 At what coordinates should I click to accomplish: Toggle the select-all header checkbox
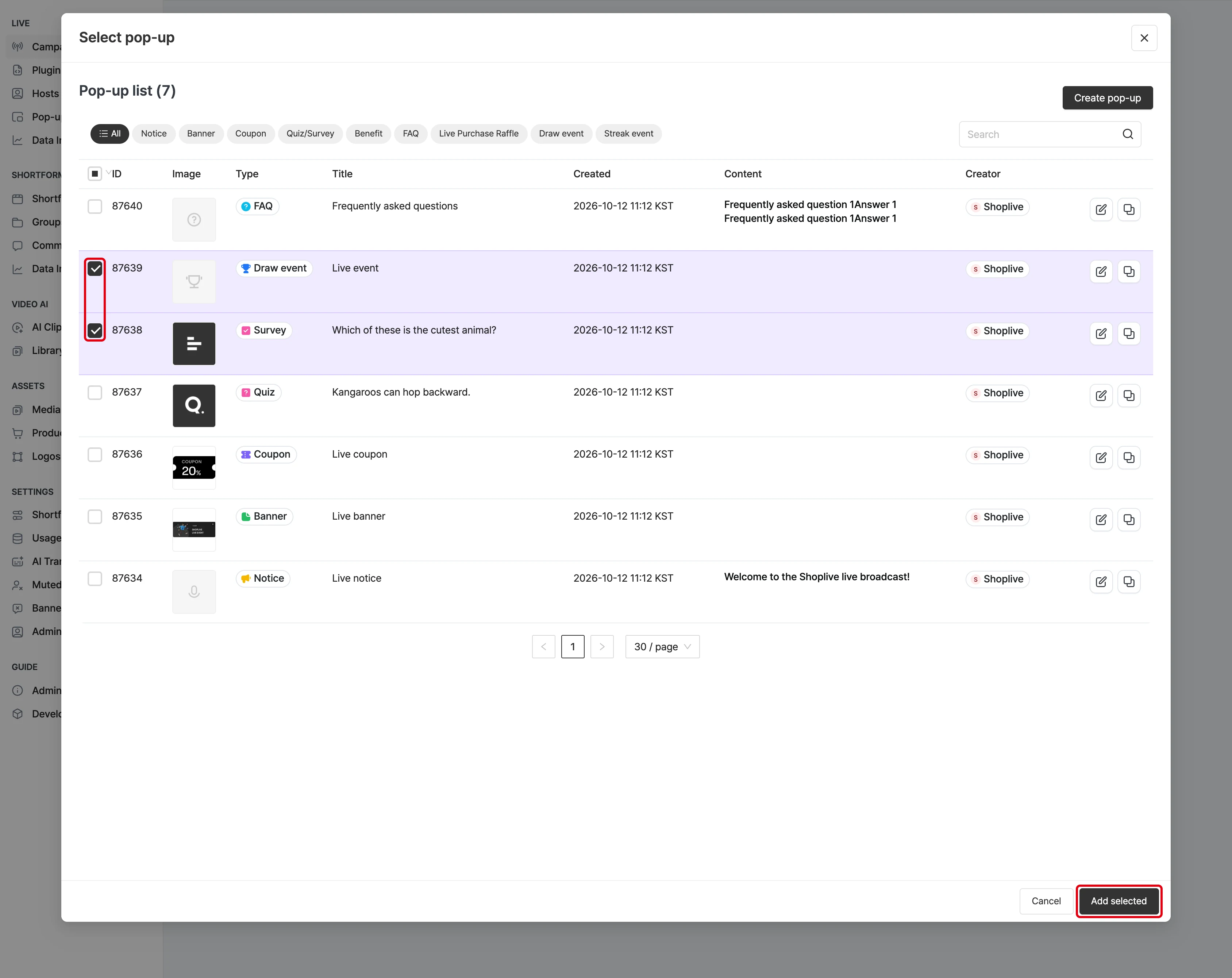(95, 174)
